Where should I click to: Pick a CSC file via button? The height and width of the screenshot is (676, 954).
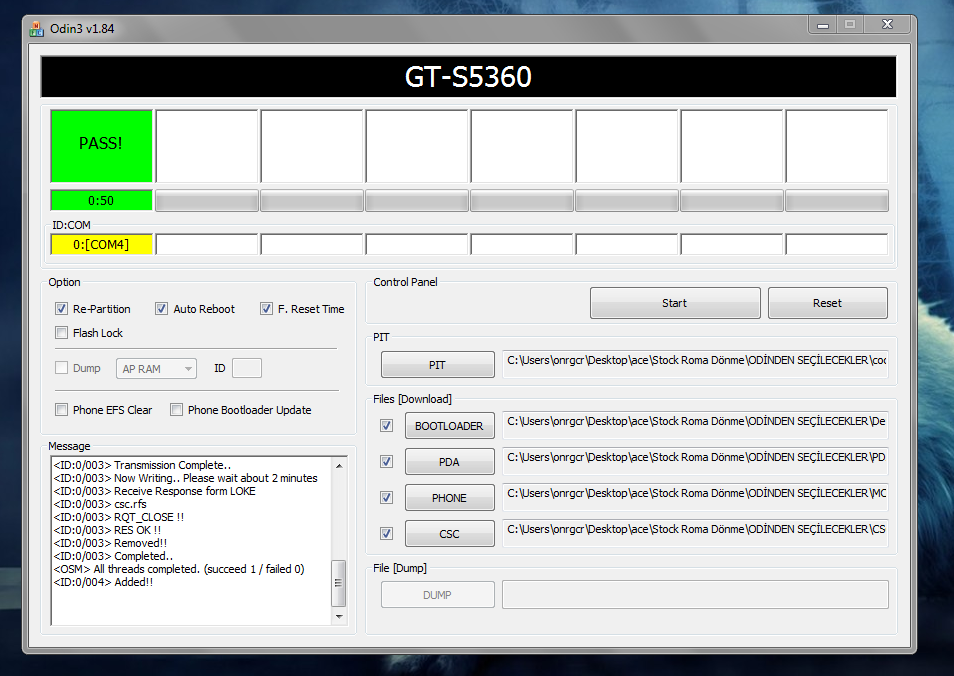[x=450, y=533]
